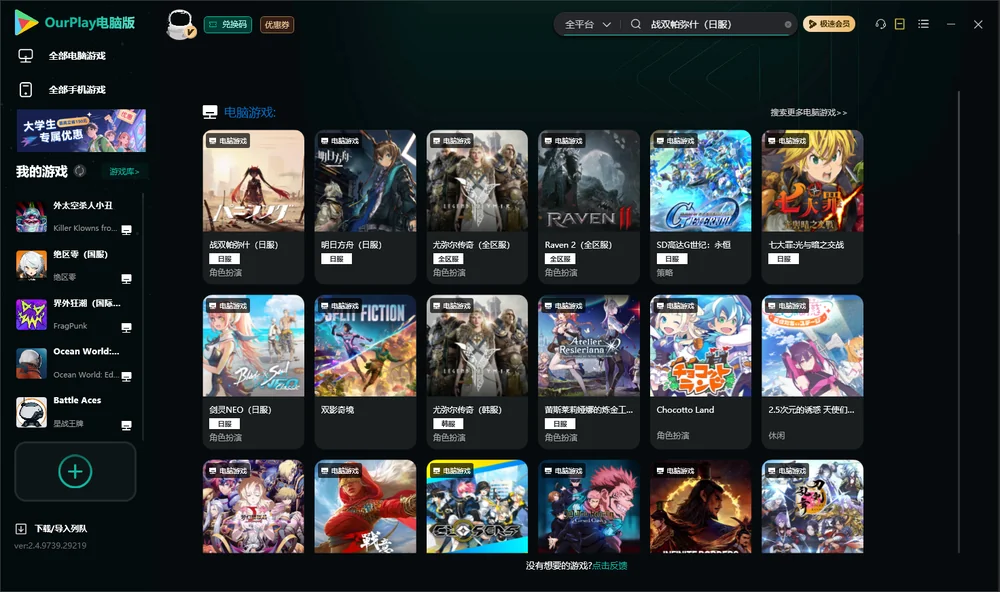Open the 游戏库 library link
This screenshot has width=1000, height=592.
click(x=124, y=172)
